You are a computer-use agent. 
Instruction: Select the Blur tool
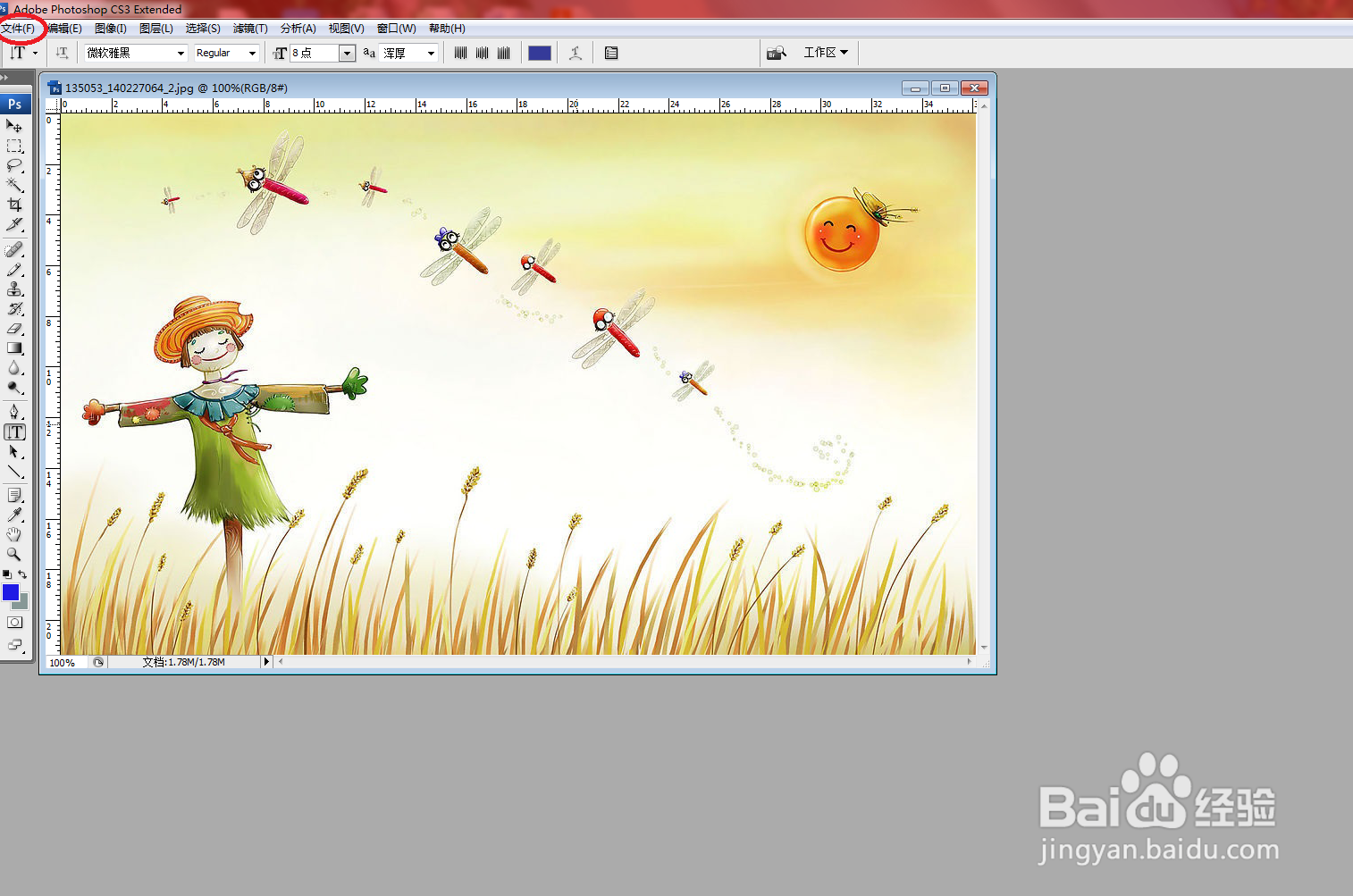[x=14, y=368]
